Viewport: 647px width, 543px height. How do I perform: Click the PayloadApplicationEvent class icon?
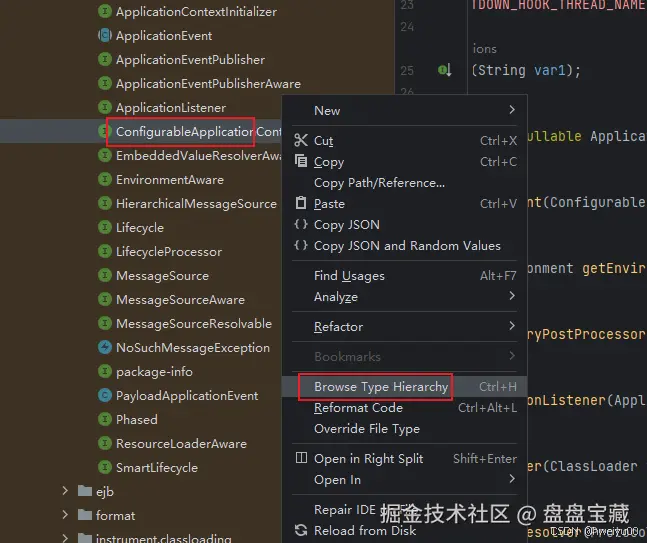tap(105, 395)
